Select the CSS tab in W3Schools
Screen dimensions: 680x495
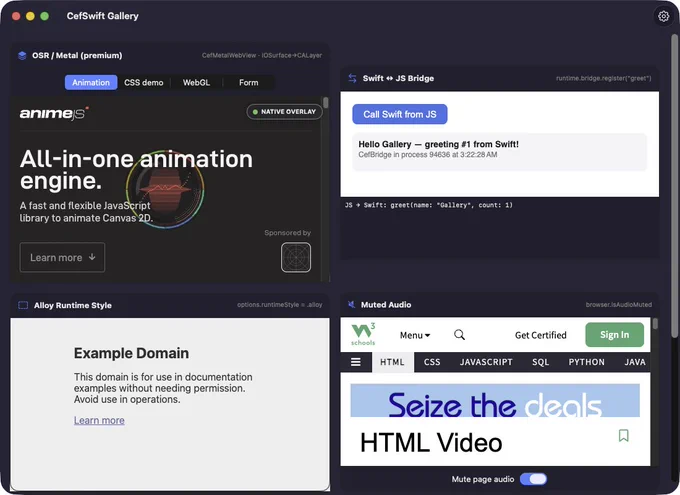coord(432,362)
